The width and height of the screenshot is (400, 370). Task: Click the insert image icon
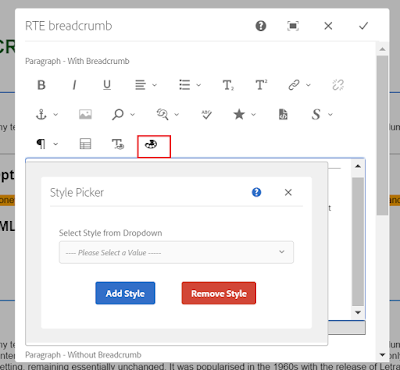pos(85,114)
